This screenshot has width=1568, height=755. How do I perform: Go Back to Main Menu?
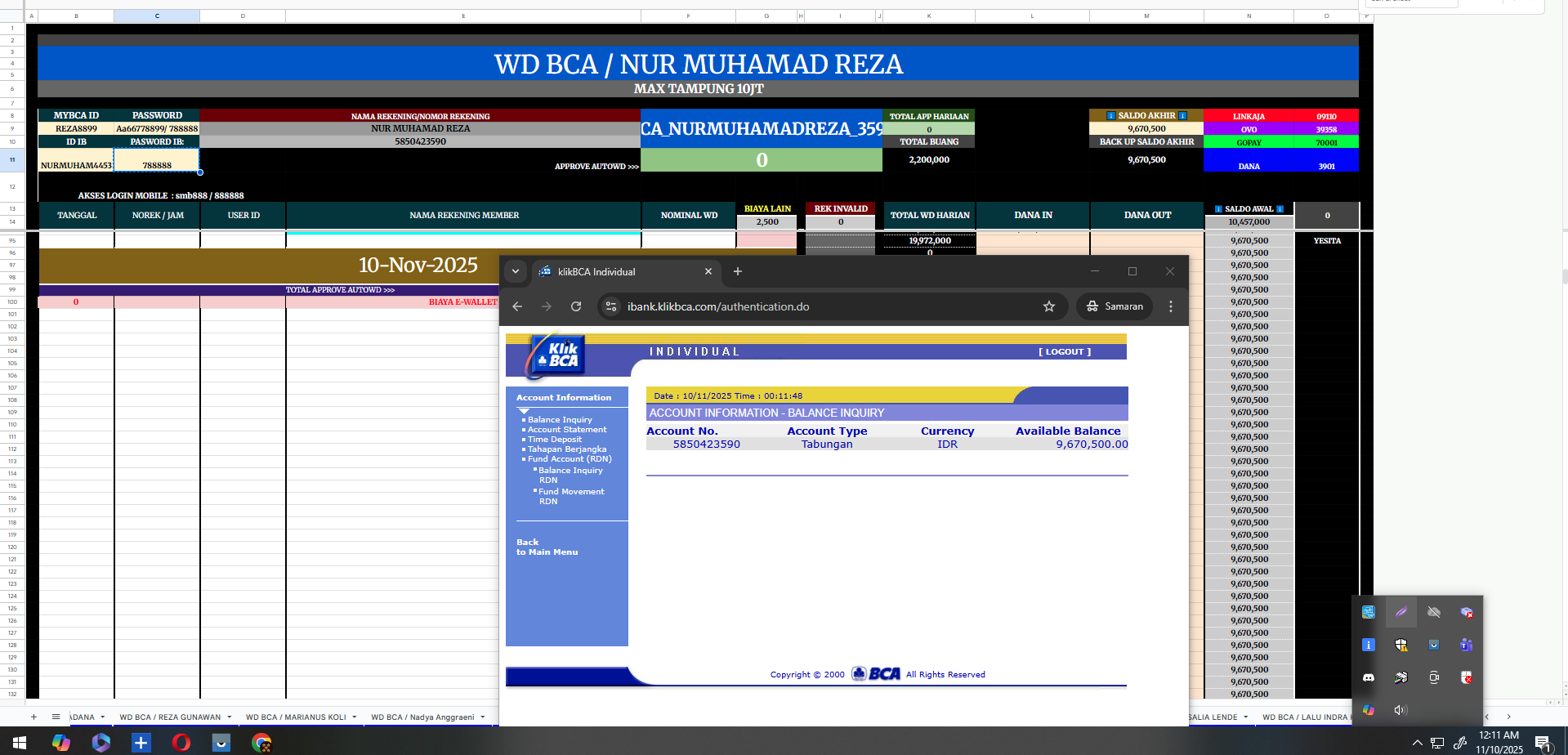coord(547,547)
